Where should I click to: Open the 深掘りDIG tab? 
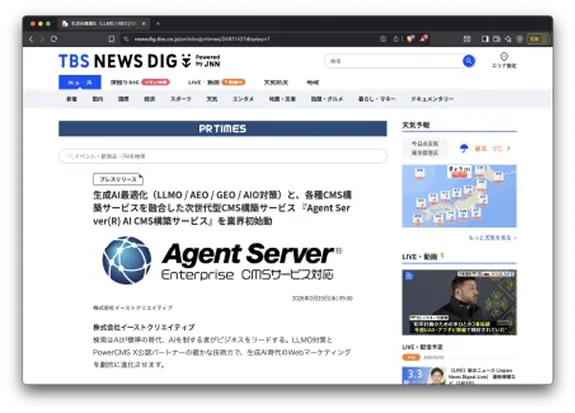139,82
